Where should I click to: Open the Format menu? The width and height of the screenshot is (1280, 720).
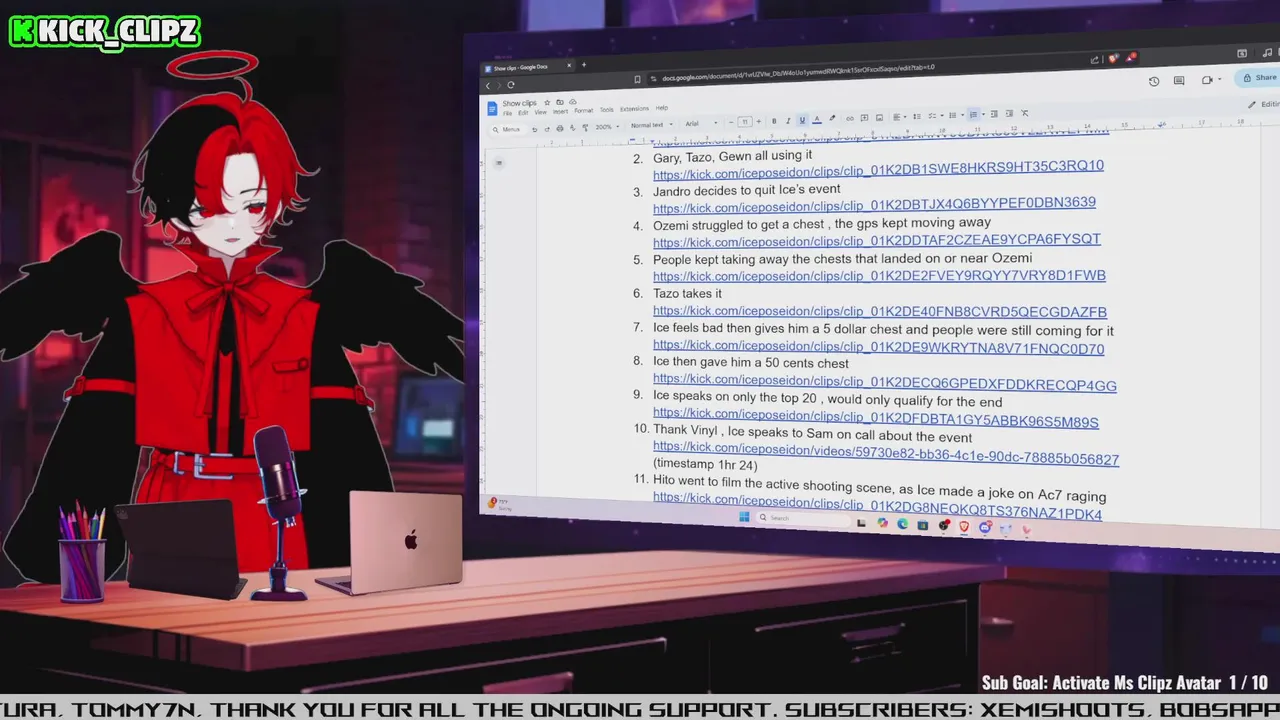[583, 110]
